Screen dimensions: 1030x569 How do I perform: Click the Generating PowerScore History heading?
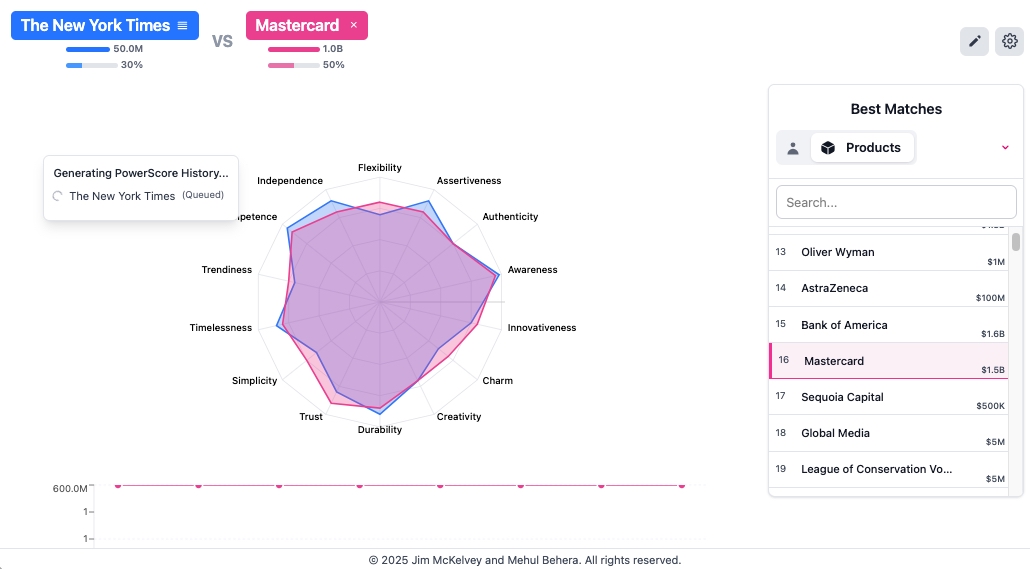[x=141, y=173]
